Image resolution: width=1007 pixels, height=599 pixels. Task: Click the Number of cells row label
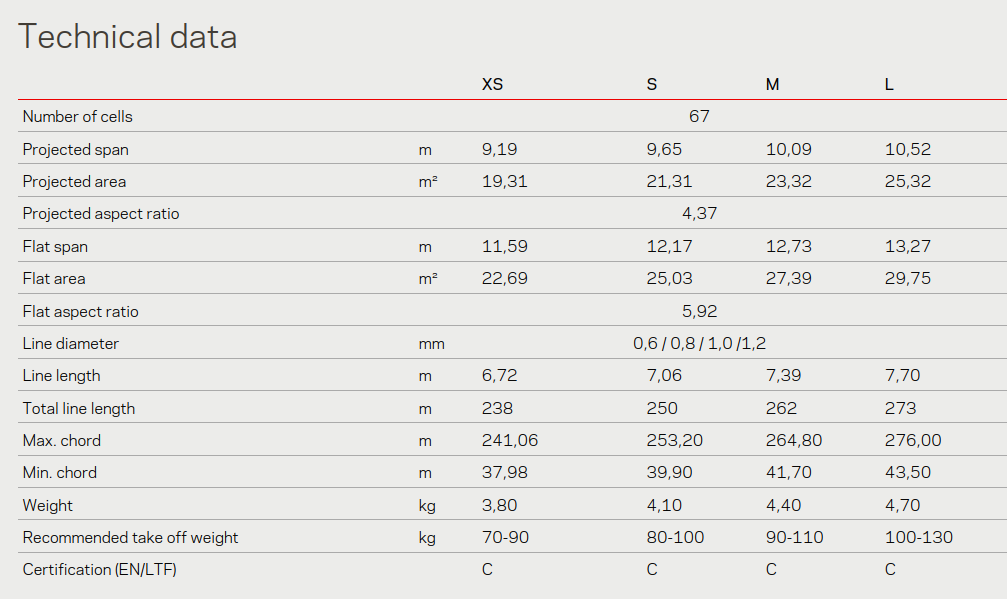coord(77,117)
